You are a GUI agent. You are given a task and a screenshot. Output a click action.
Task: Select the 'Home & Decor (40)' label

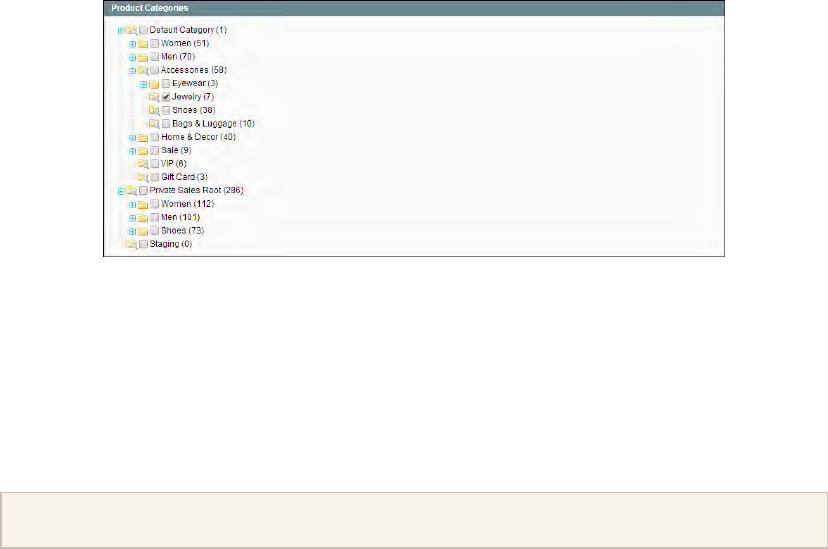pos(199,137)
